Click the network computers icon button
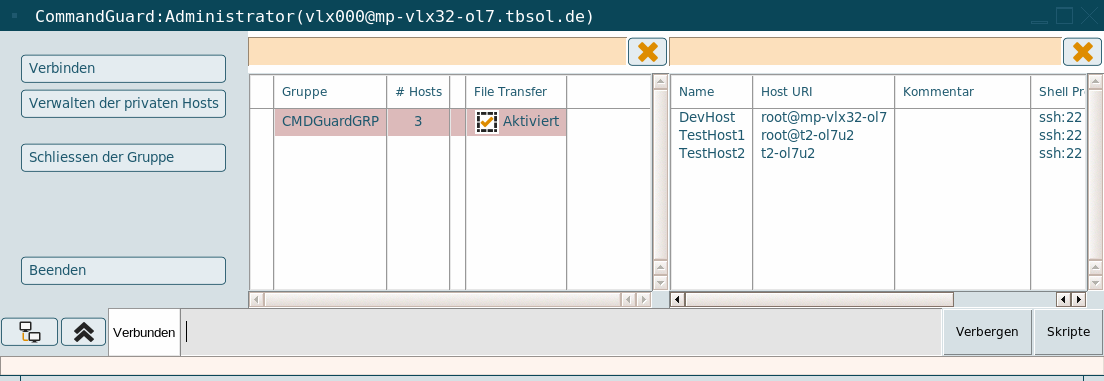1104x381 pixels. [29, 332]
